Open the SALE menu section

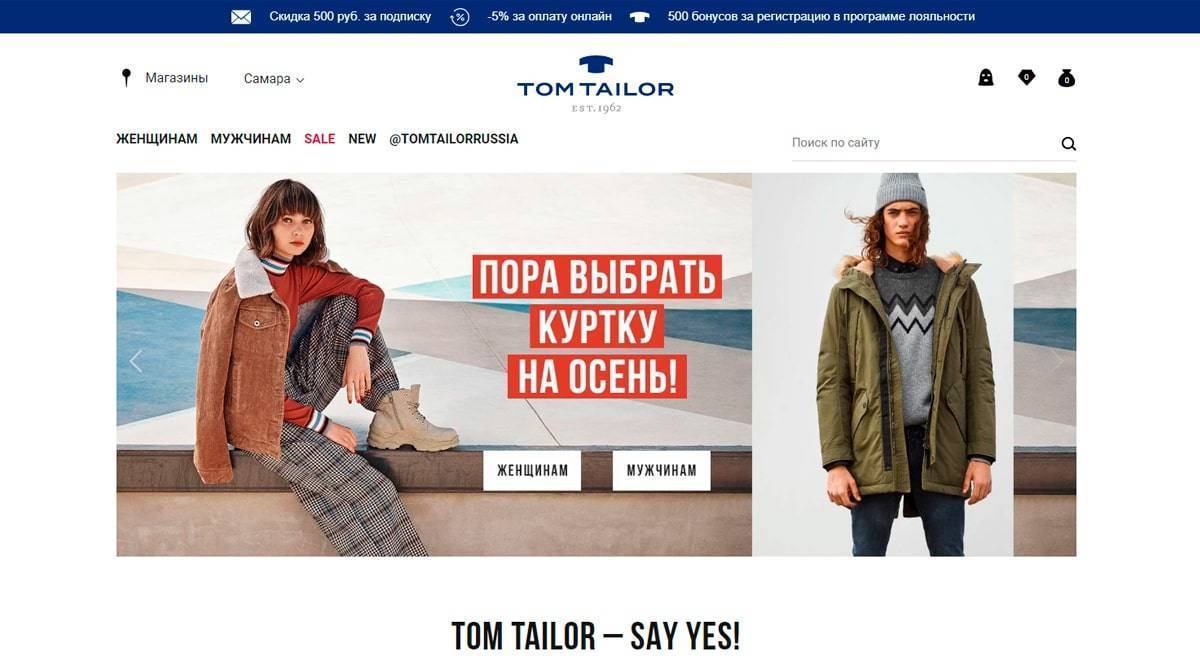point(320,139)
